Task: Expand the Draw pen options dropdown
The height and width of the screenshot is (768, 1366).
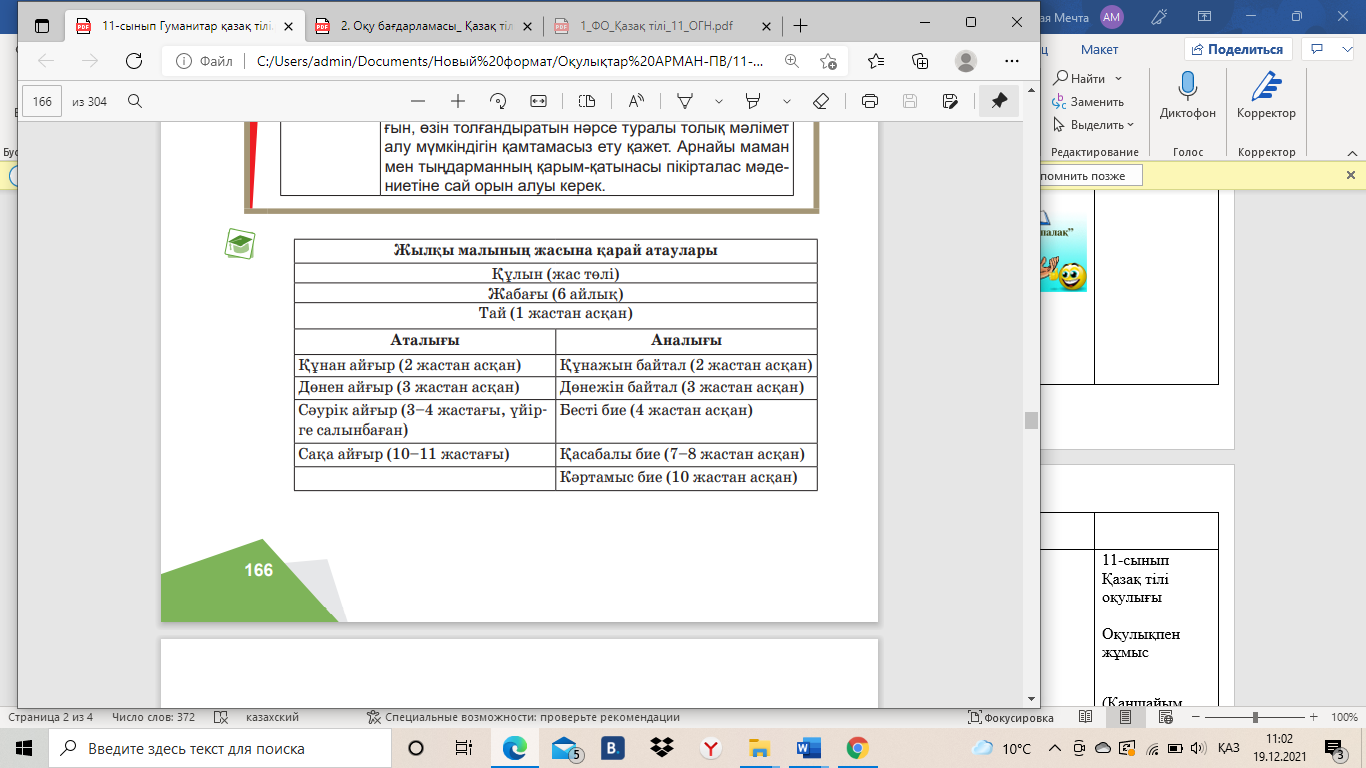Action: 719,101
